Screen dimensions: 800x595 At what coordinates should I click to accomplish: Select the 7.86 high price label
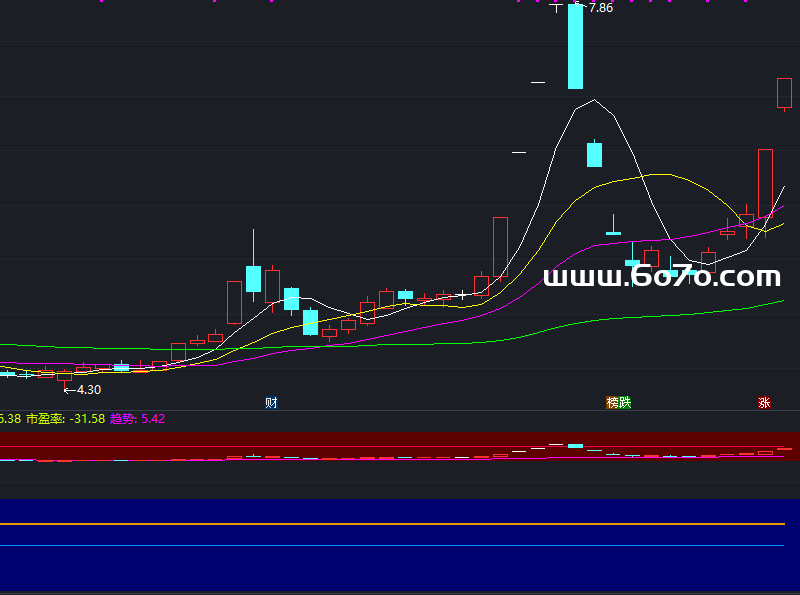[601, 8]
